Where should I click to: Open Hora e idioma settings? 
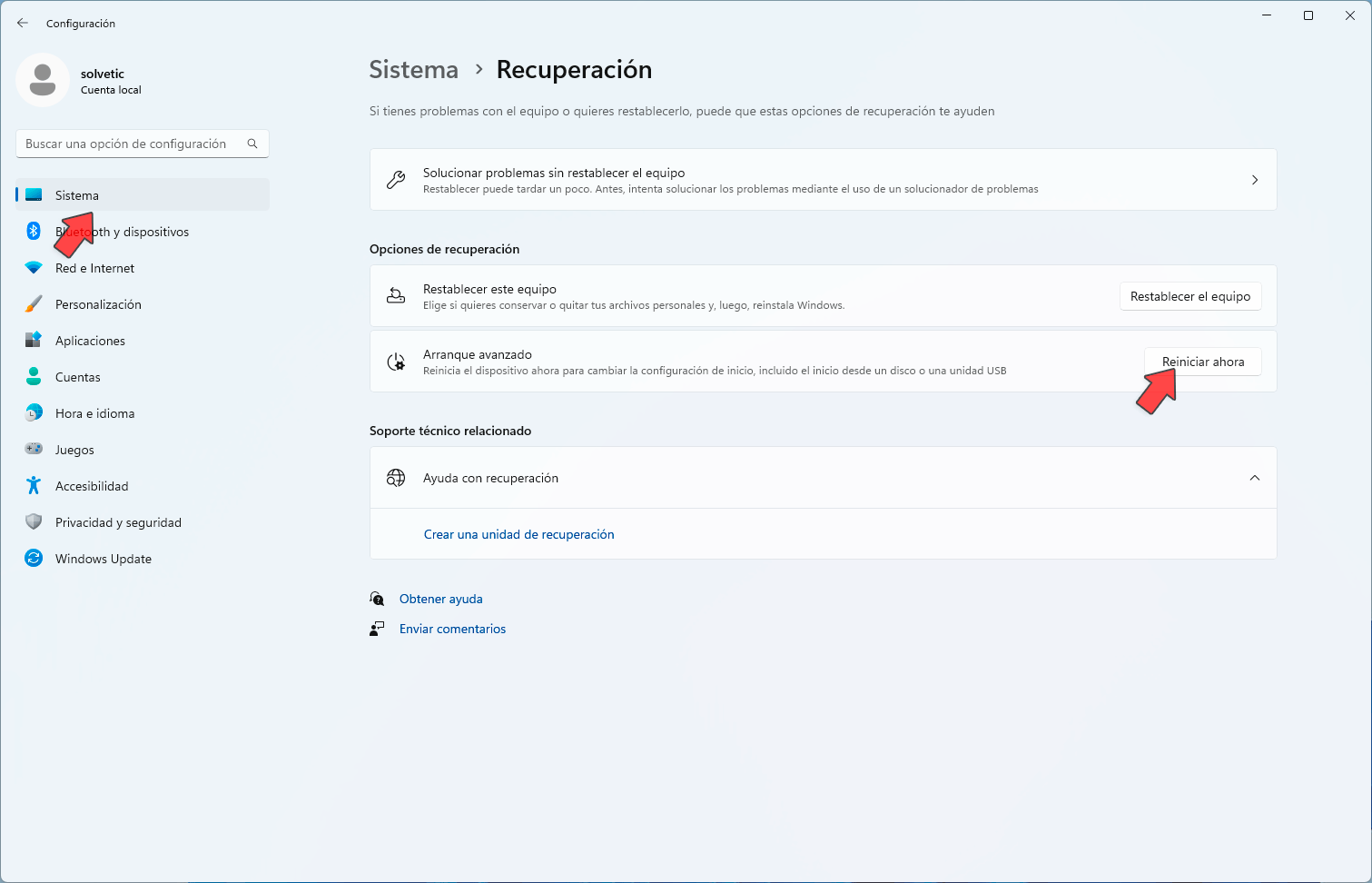point(89,412)
